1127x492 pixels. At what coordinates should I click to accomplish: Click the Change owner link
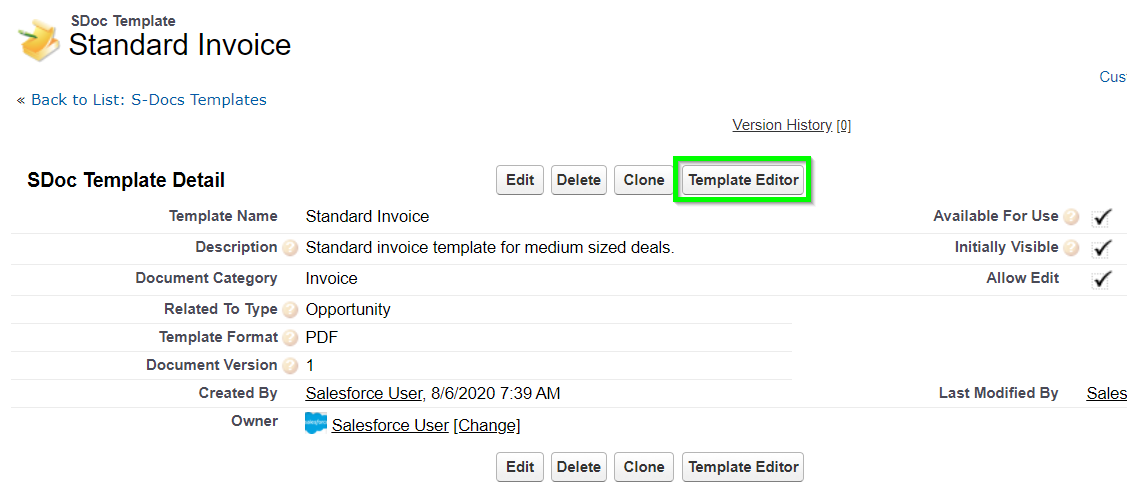click(487, 425)
